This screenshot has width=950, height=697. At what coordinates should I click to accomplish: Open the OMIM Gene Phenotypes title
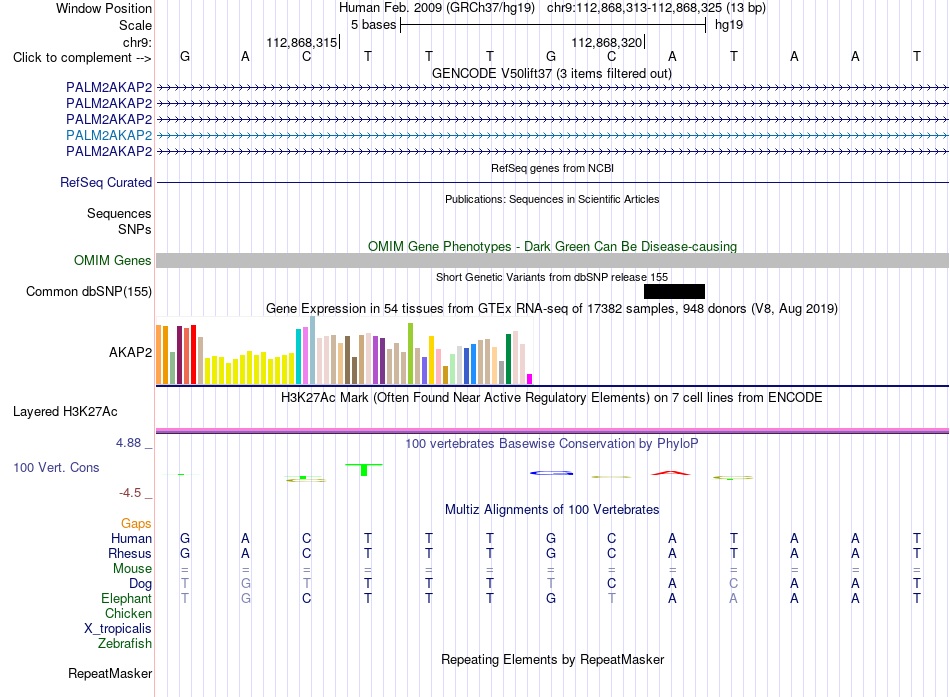click(553, 246)
